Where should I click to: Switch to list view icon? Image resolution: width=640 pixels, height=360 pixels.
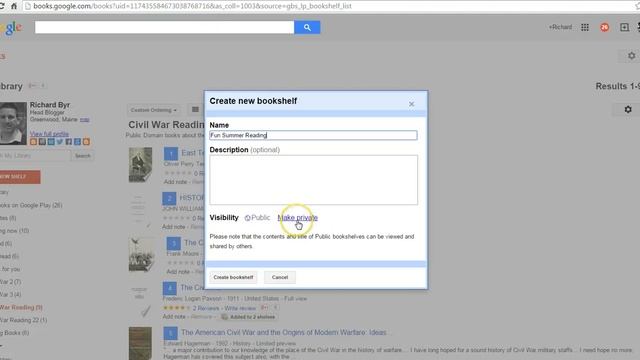[195, 109]
